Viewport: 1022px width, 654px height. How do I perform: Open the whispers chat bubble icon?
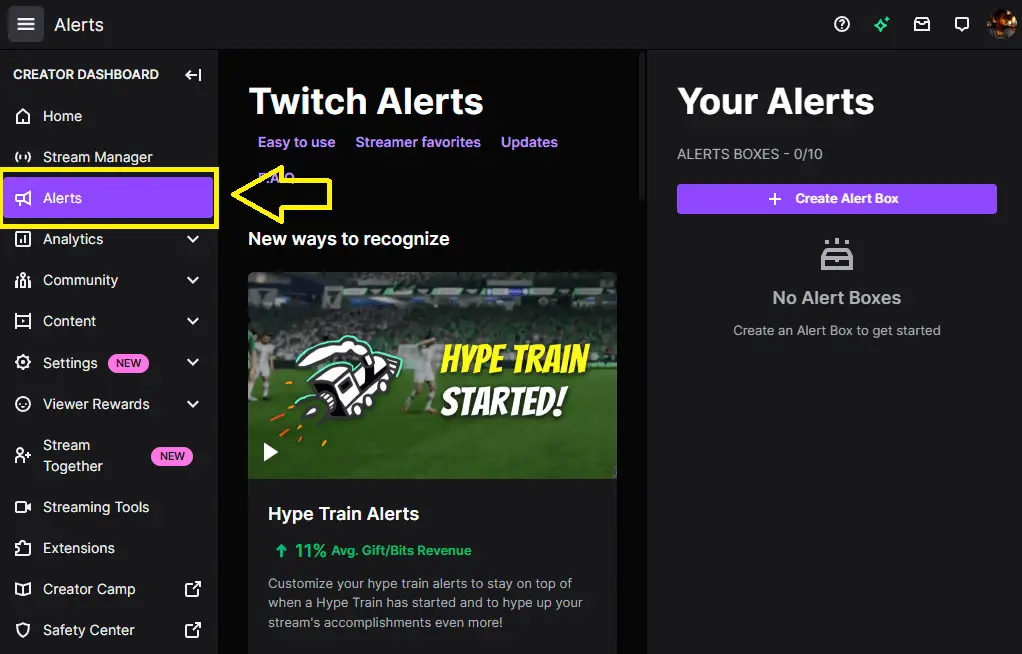point(961,24)
